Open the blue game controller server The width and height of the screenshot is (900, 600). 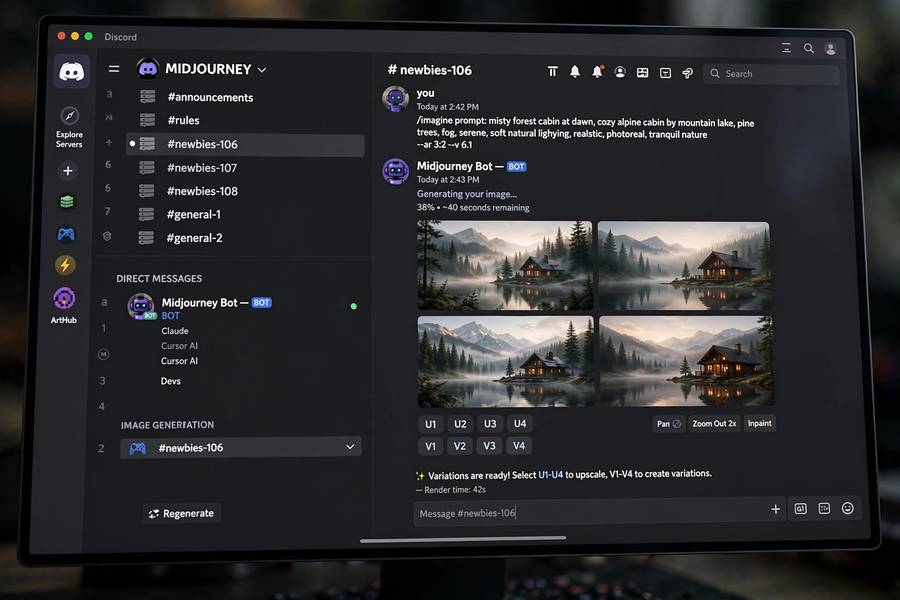point(66,234)
